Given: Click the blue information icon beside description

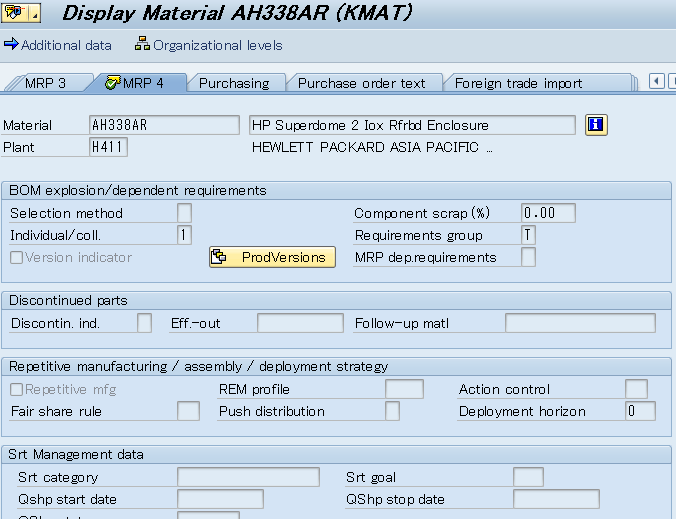Looking at the screenshot, I should pos(596,125).
